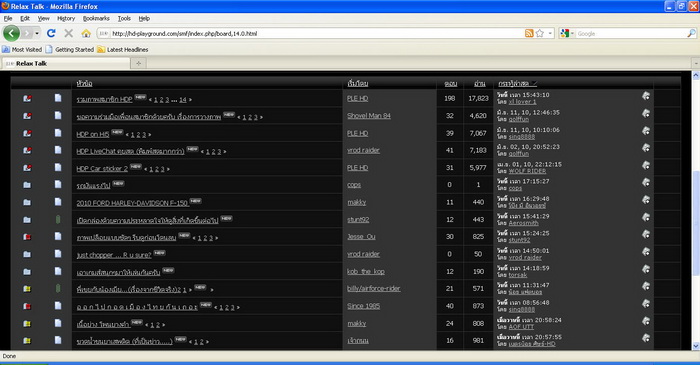Click the Stop loading button
Screen dimensions: 700x365
coord(68,33)
